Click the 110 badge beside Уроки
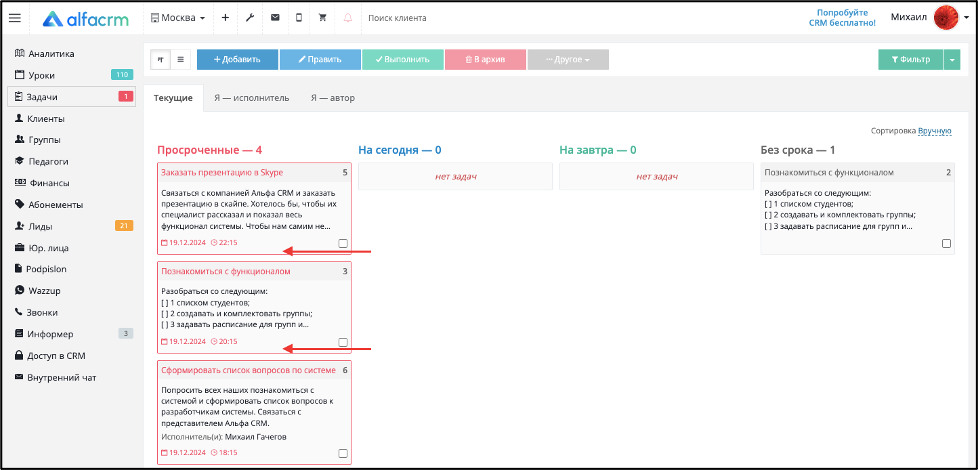This screenshot has width=979, height=470. pyautogui.click(x=122, y=75)
